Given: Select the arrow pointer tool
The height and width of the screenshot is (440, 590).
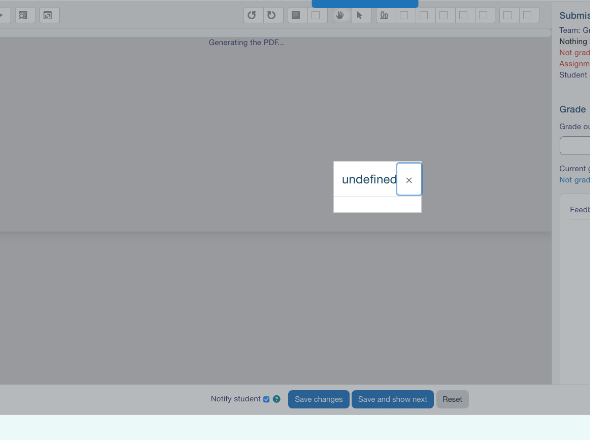Looking at the screenshot, I should [360, 15].
